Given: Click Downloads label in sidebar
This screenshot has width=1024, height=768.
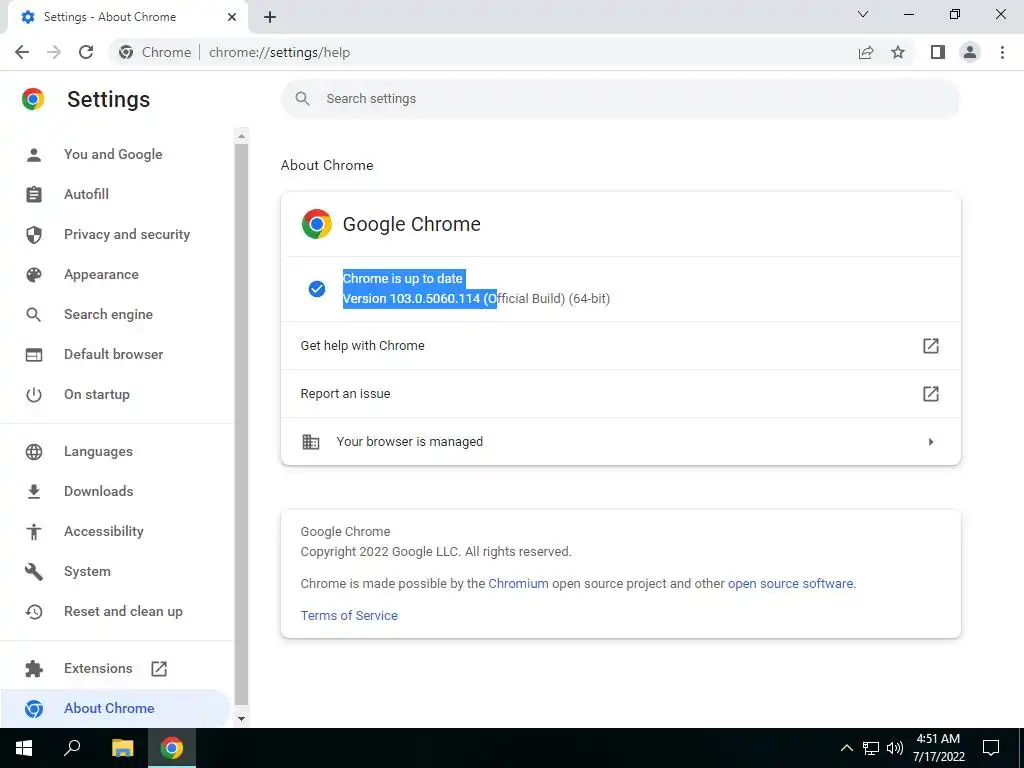Looking at the screenshot, I should 99,491.
